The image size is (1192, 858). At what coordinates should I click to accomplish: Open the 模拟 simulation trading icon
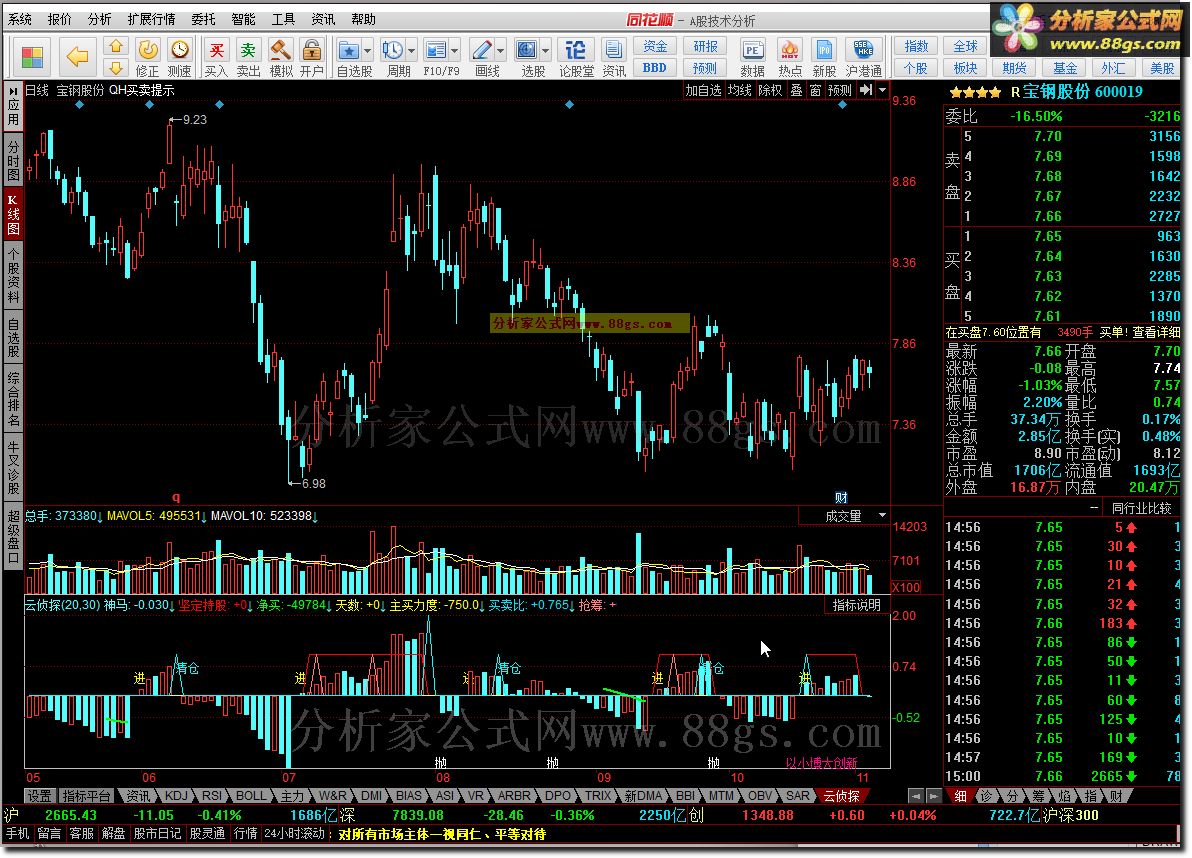pos(281,58)
